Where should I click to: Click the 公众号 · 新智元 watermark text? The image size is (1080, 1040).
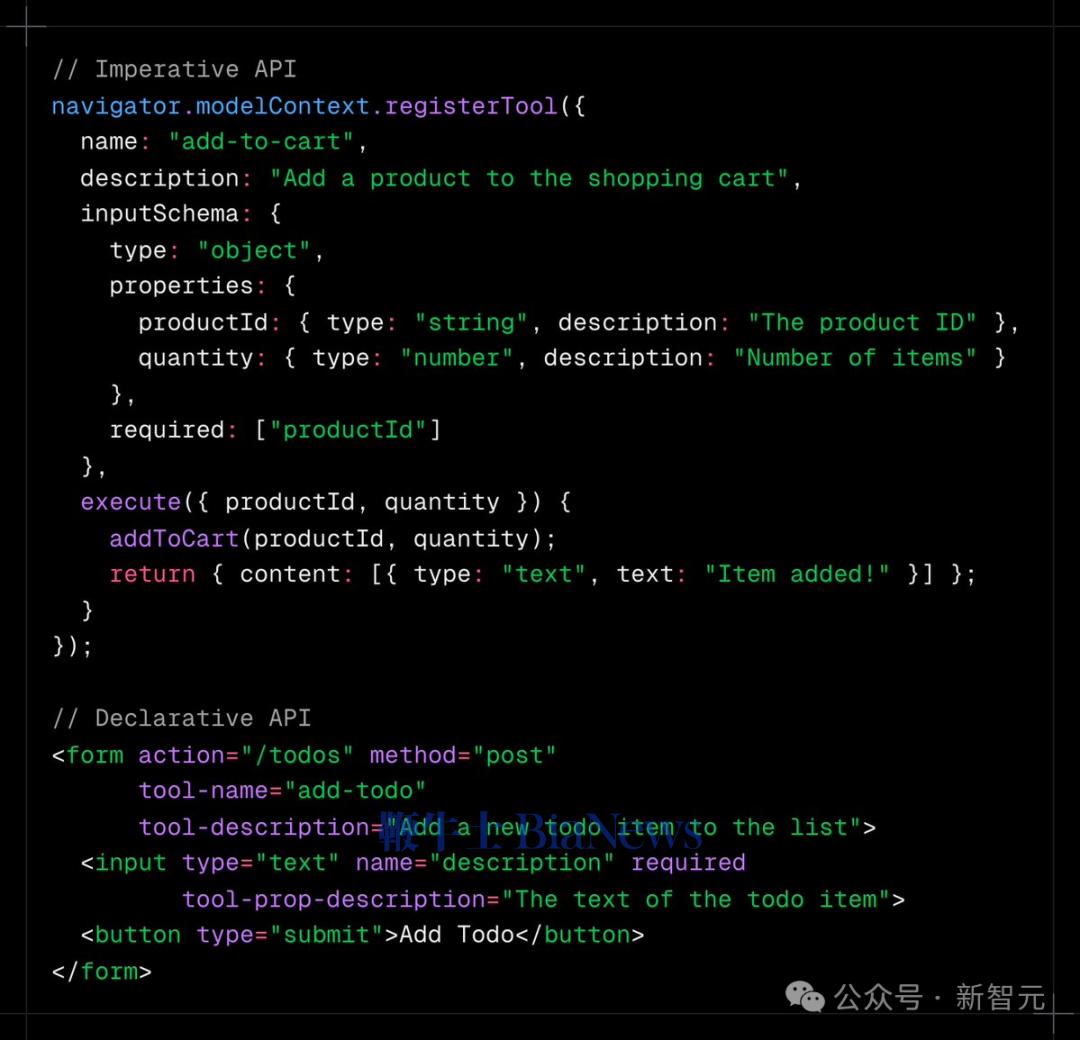coord(940,997)
